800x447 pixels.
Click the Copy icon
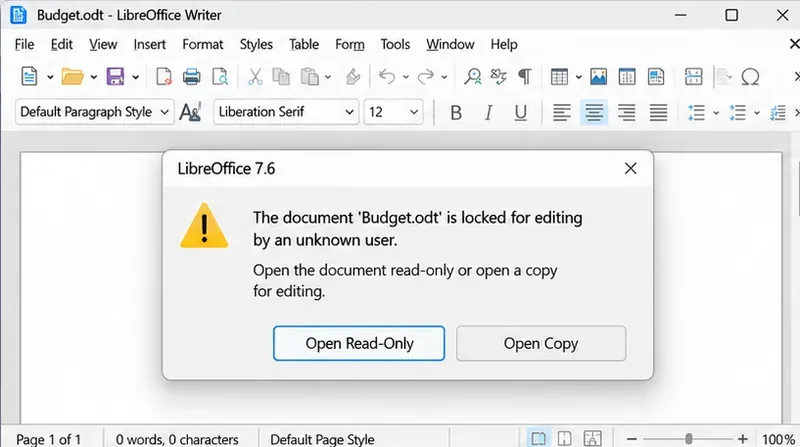point(281,77)
